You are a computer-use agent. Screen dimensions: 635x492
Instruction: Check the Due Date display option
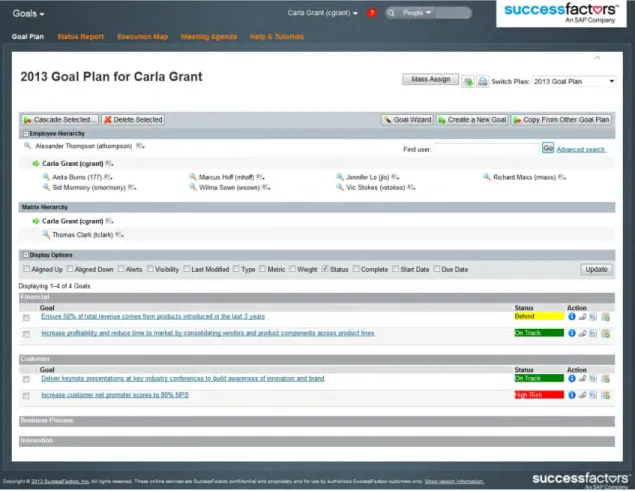coord(437,269)
